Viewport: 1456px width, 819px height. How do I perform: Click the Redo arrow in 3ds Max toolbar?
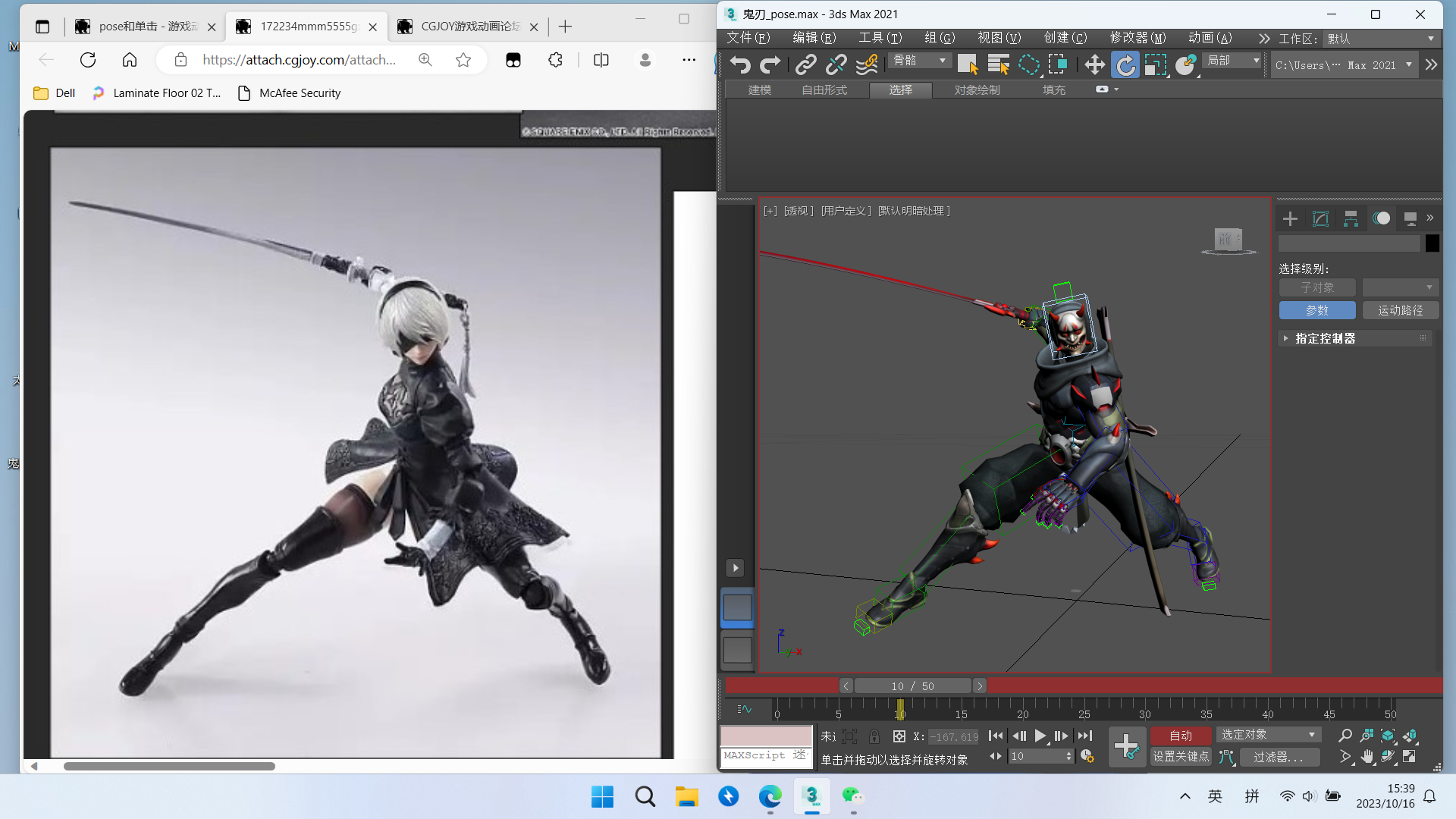(x=770, y=64)
